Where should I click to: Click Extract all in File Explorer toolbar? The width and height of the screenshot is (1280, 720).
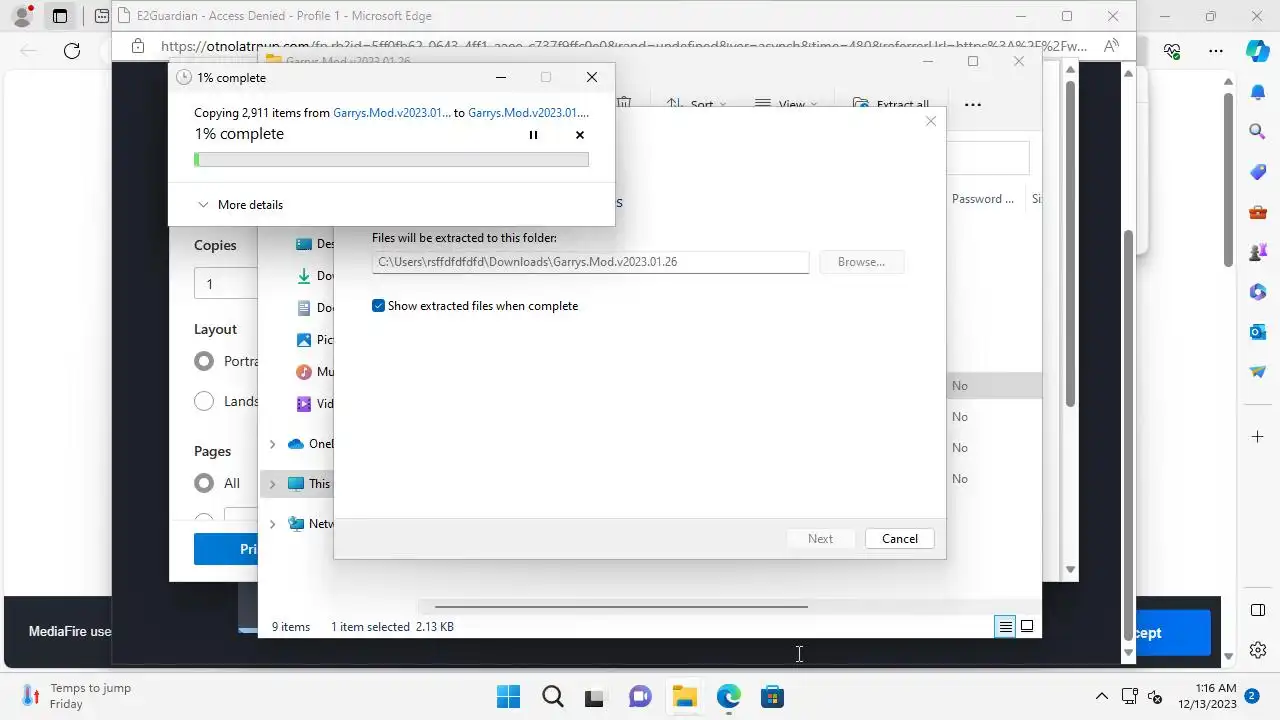coord(891,104)
